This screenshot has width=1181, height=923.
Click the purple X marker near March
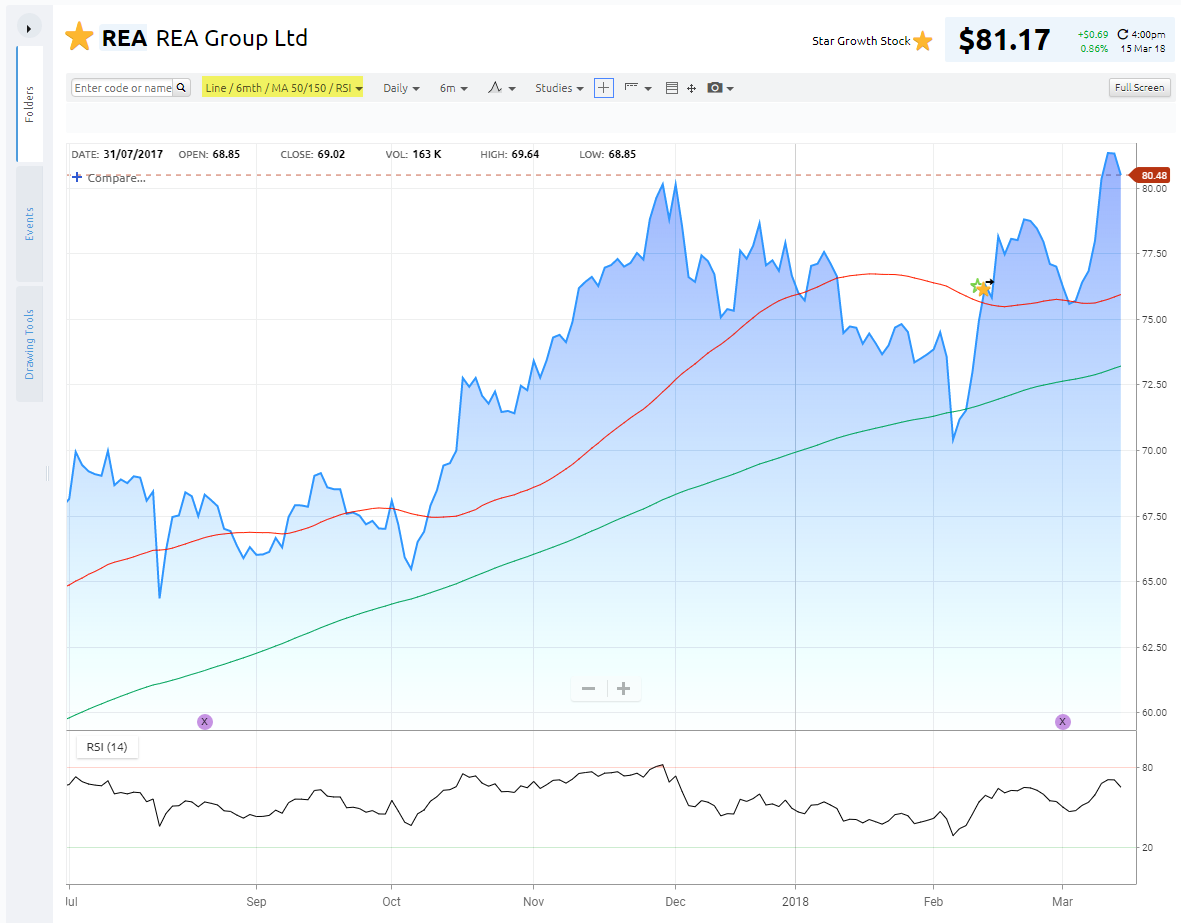[x=1063, y=722]
